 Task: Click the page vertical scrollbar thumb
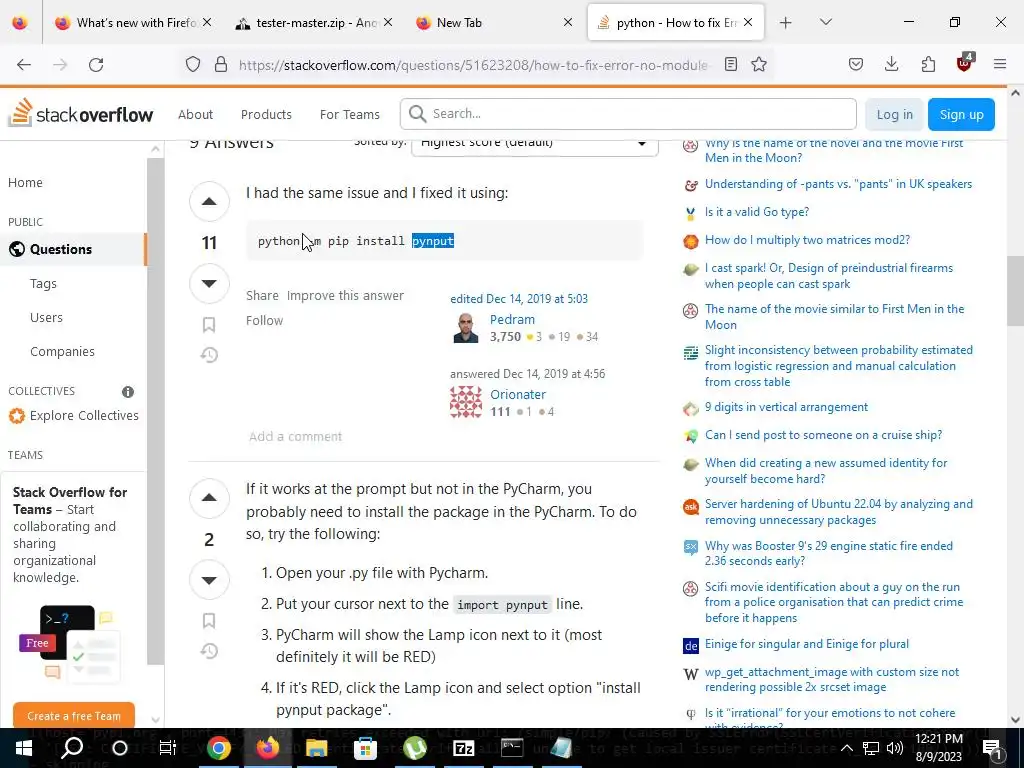pyautogui.click(x=1015, y=291)
